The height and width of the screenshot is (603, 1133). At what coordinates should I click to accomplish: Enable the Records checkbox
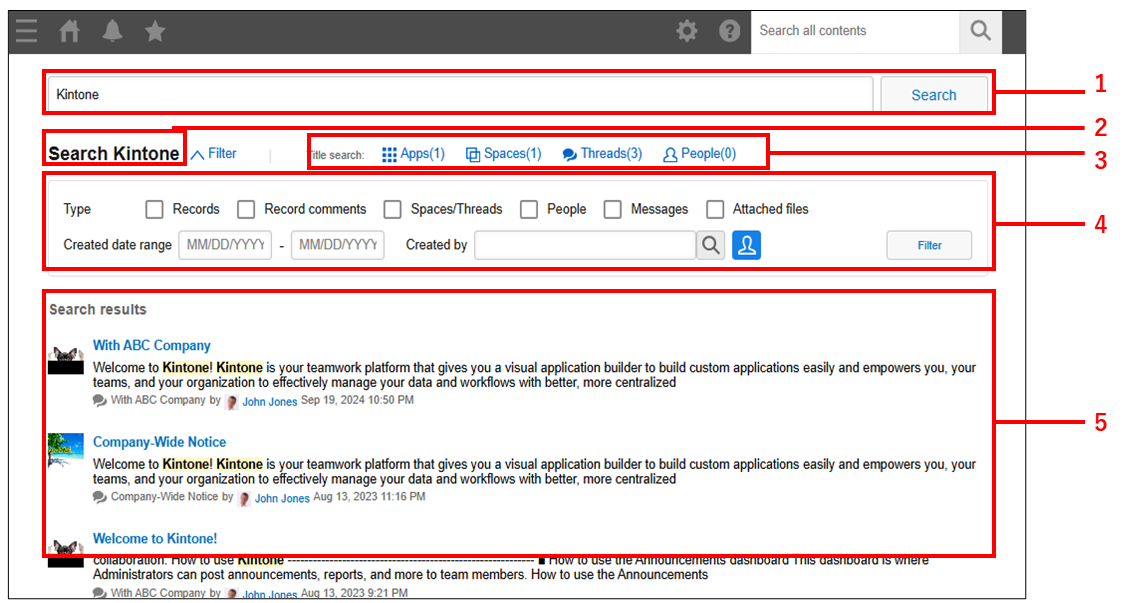pyautogui.click(x=154, y=209)
